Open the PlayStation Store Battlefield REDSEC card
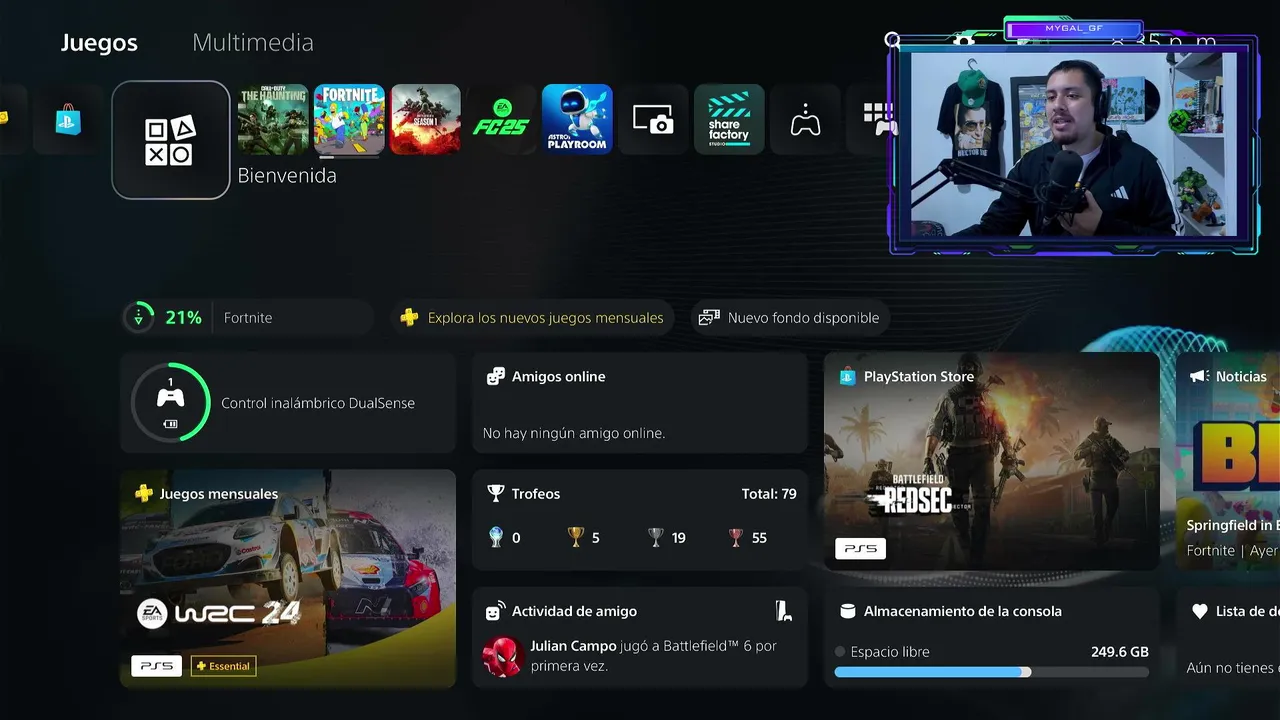The width and height of the screenshot is (1280, 720). point(992,461)
